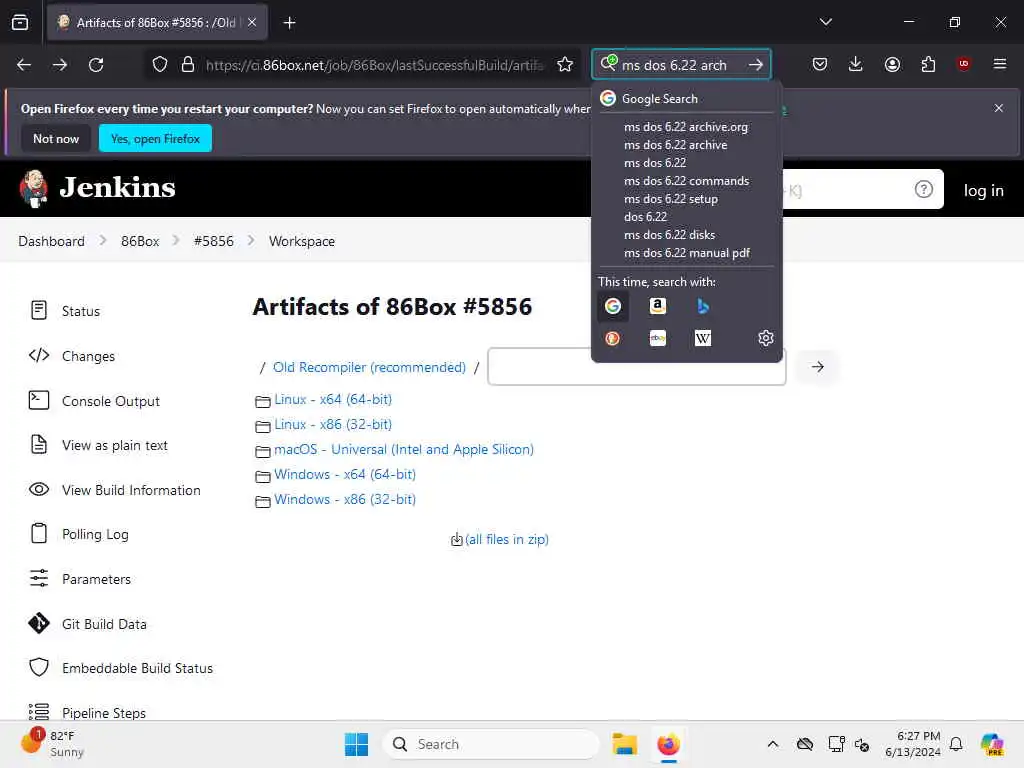Open a new tab
The image size is (1024, 768).
[289, 23]
